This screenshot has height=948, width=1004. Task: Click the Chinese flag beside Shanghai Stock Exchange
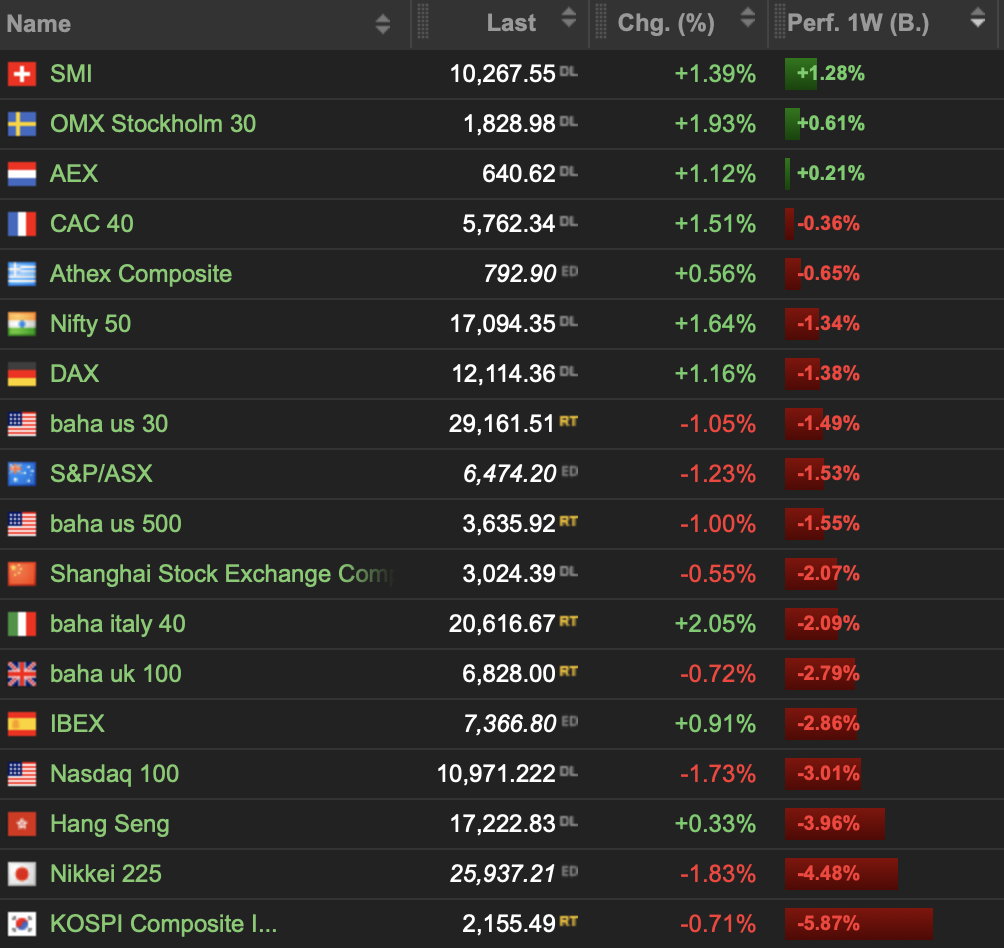tap(22, 574)
